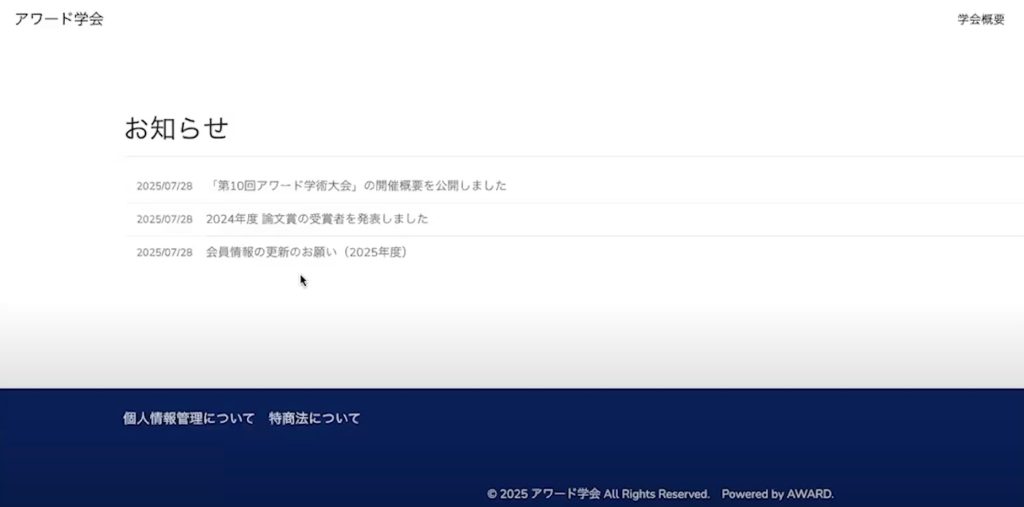Click the date beside 会員情報の更新 news
This screenshot has width=1024, height=507.
[165, 253]
